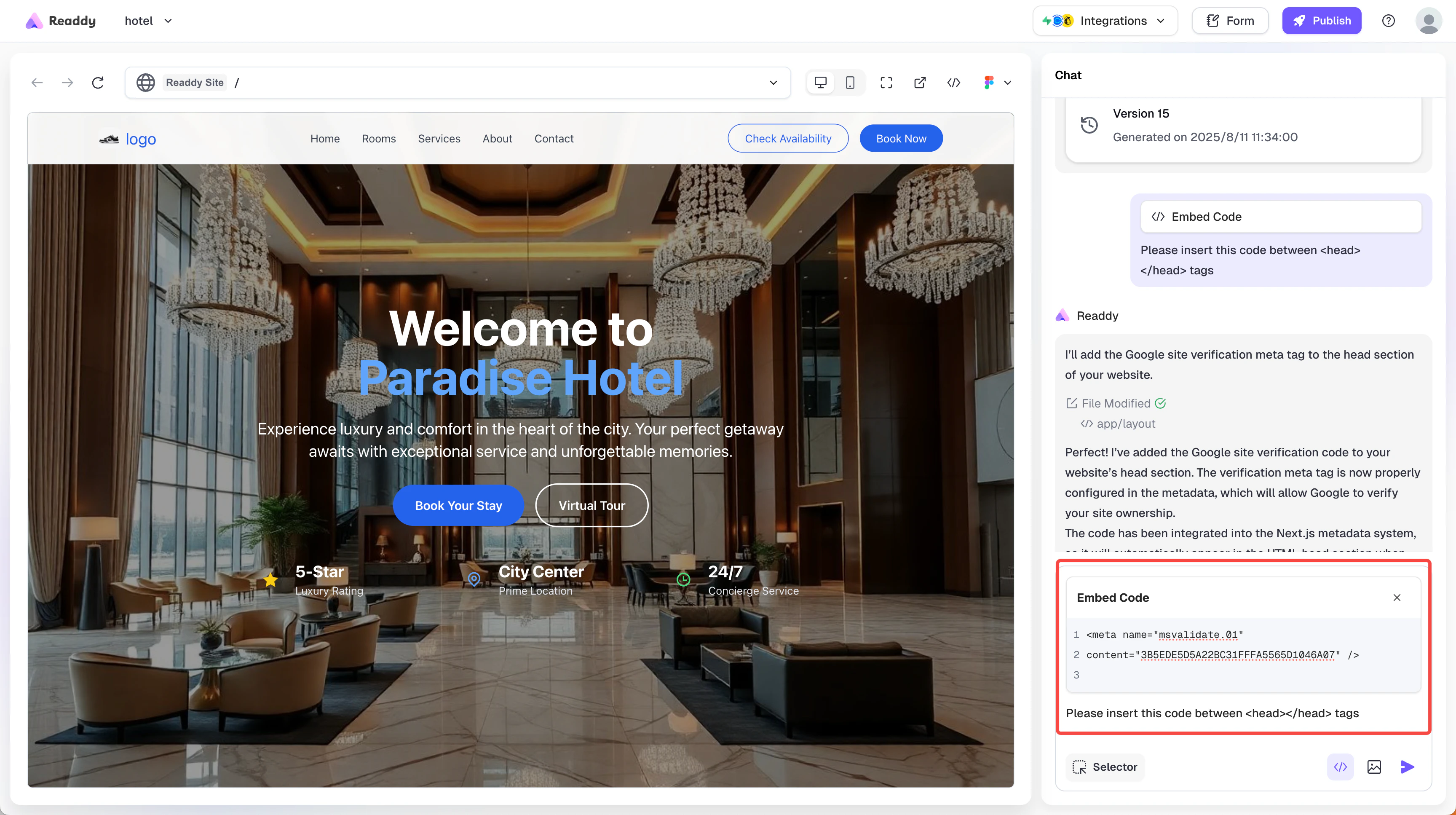Activate the Selector tool
This screenshot has width=1456, height=815.
click(1105, 767)
